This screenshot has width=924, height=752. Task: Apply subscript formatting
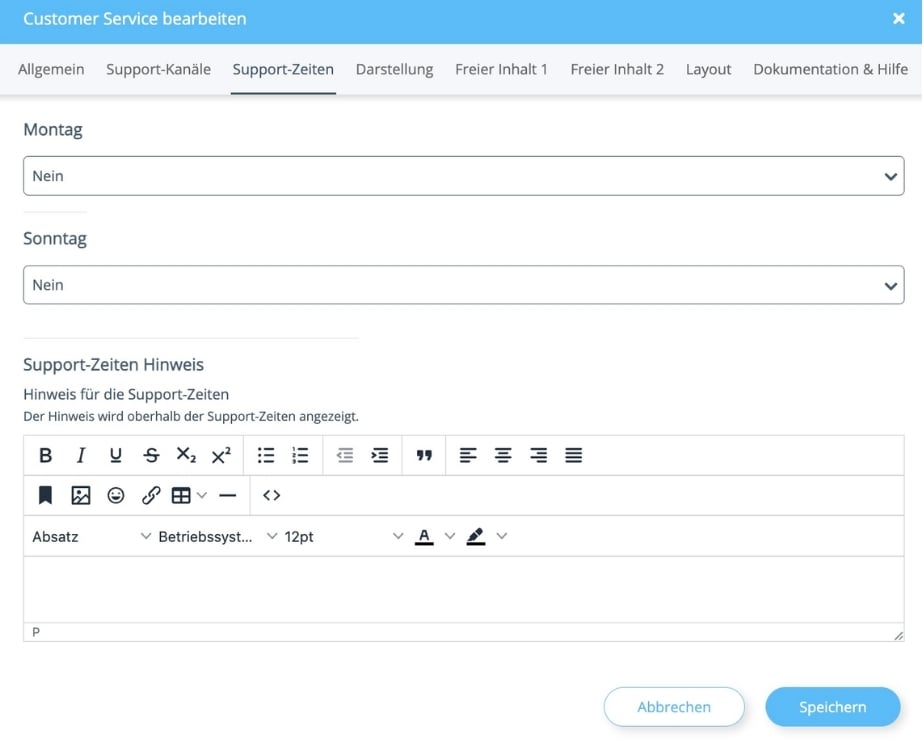click(186, 456)
